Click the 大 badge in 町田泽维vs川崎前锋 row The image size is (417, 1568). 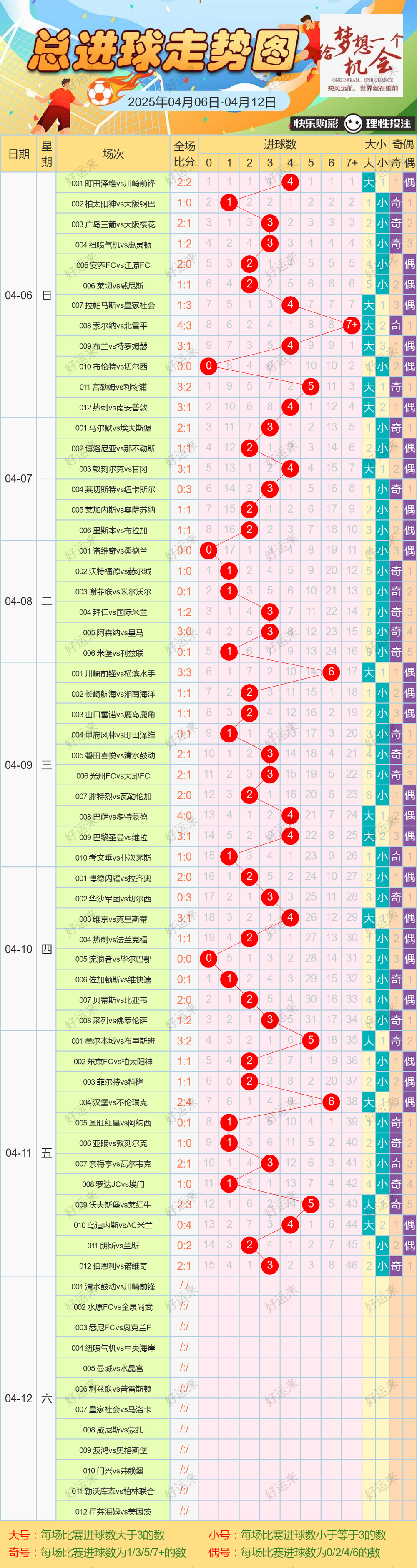click(x=368, y=183)
